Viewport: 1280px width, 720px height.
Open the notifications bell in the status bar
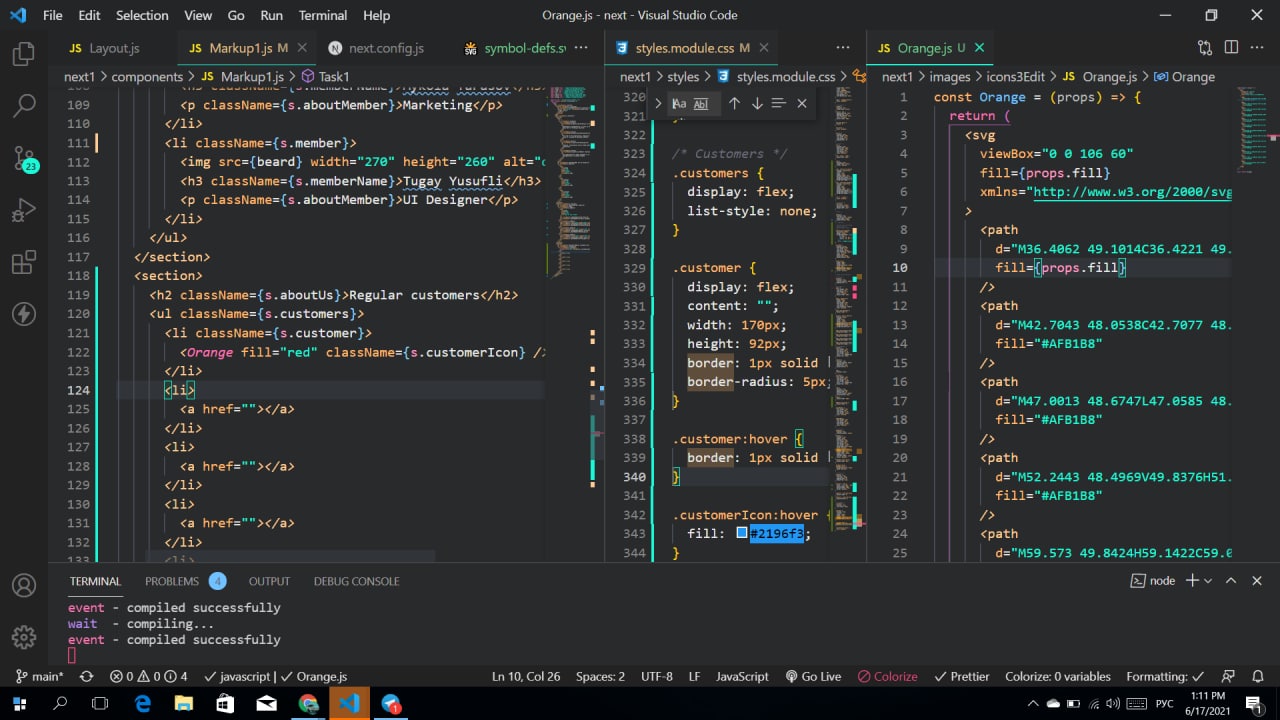(1256, 676)
